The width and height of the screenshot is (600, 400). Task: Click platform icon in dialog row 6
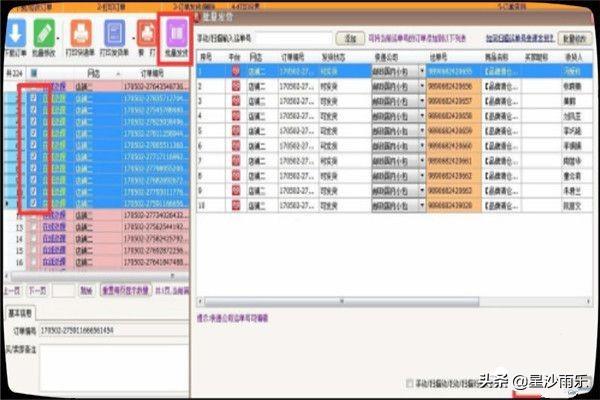[236, 146]
